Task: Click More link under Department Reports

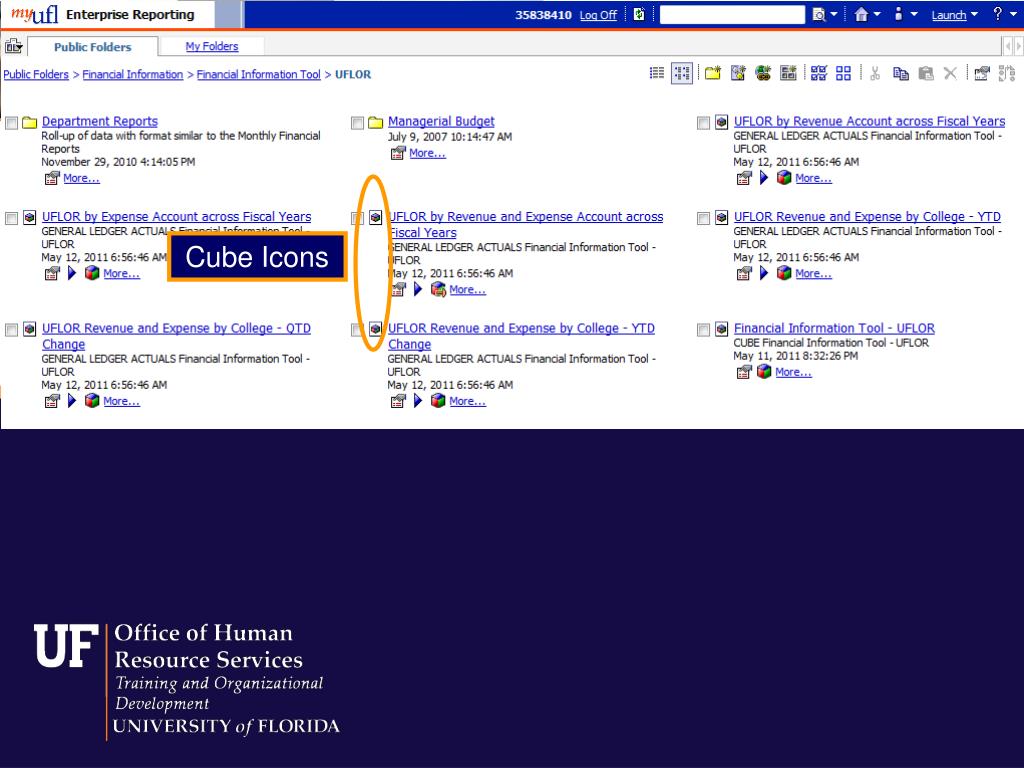Action: [81, 178]
